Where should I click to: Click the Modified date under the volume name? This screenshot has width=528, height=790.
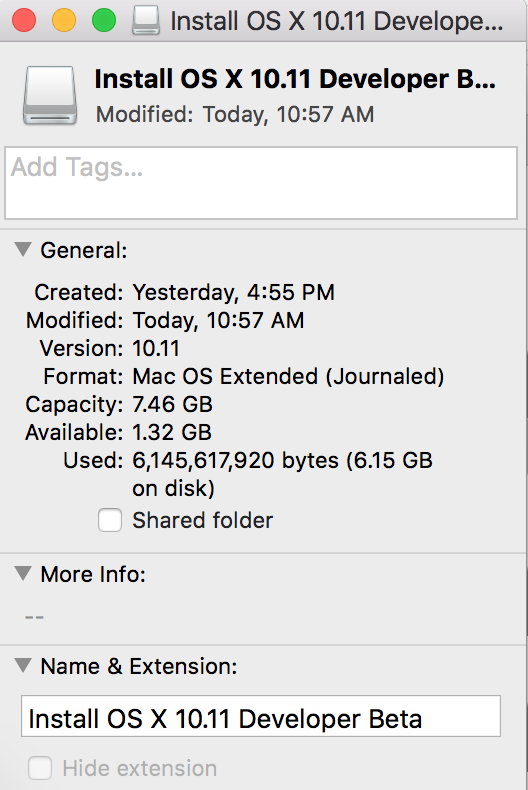[x=235, y=114]
